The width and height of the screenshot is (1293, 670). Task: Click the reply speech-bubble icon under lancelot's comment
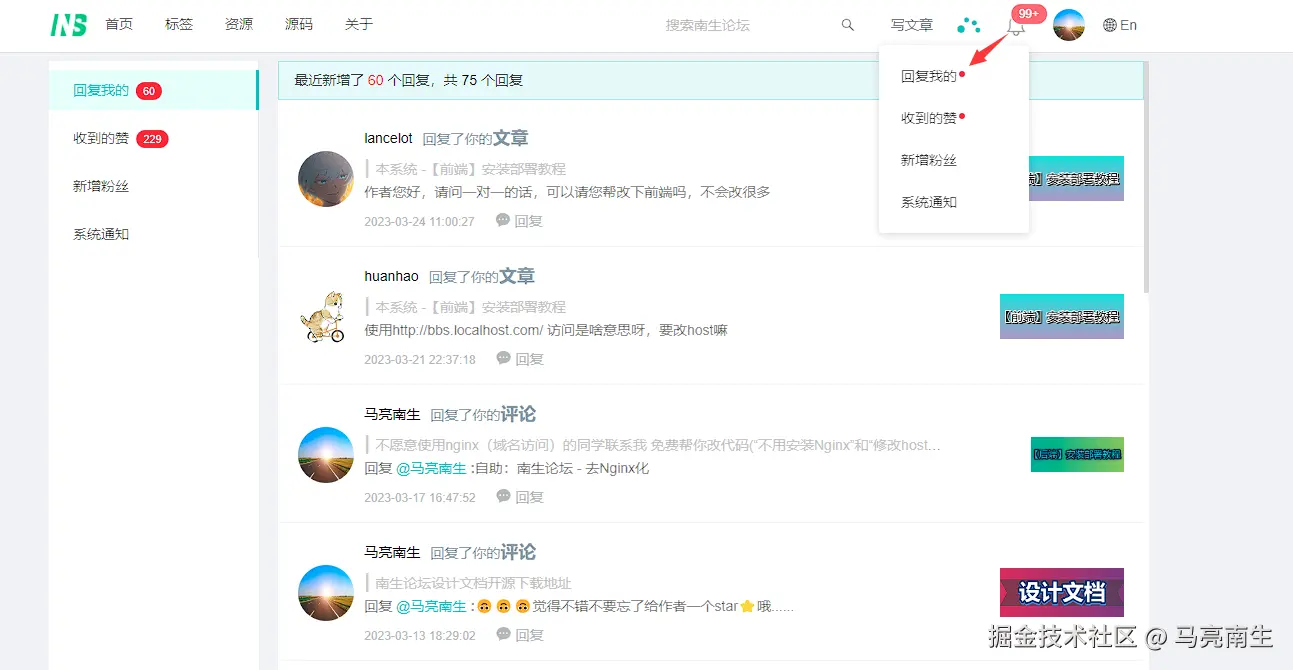[x=502, y=220]
